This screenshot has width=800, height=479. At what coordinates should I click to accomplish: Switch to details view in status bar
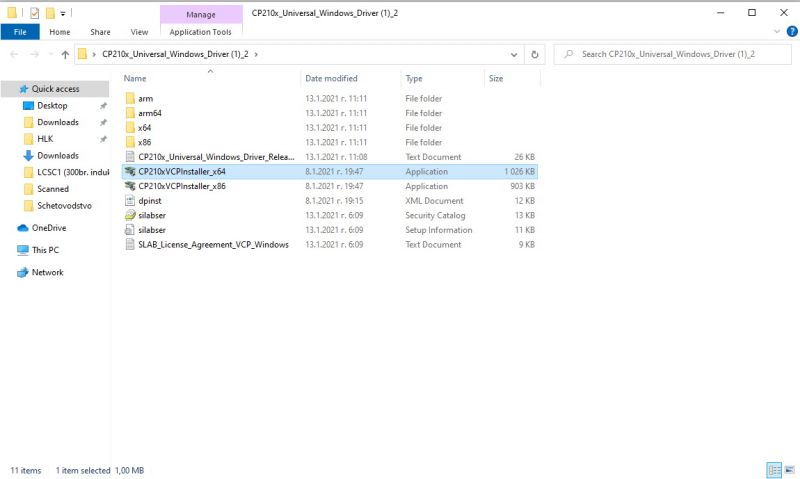click(773, 470)
